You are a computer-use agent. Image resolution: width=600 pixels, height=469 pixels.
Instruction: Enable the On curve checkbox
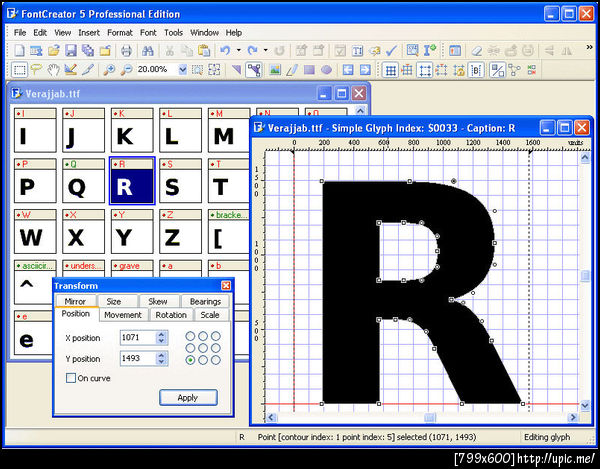point(71,378)
